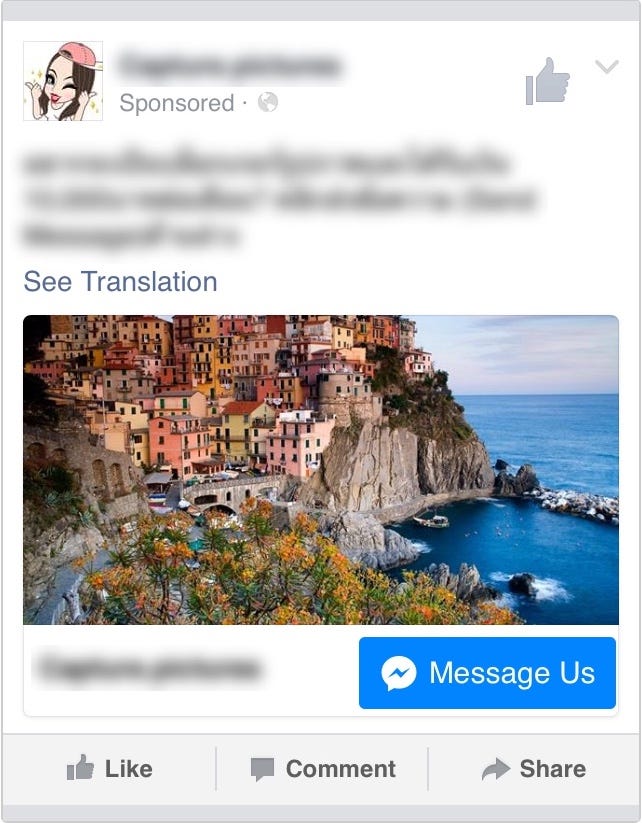The height and width of the screenshot is (823, 642).
Task: Click the globe public audience icon
Action: coord(268,102)
